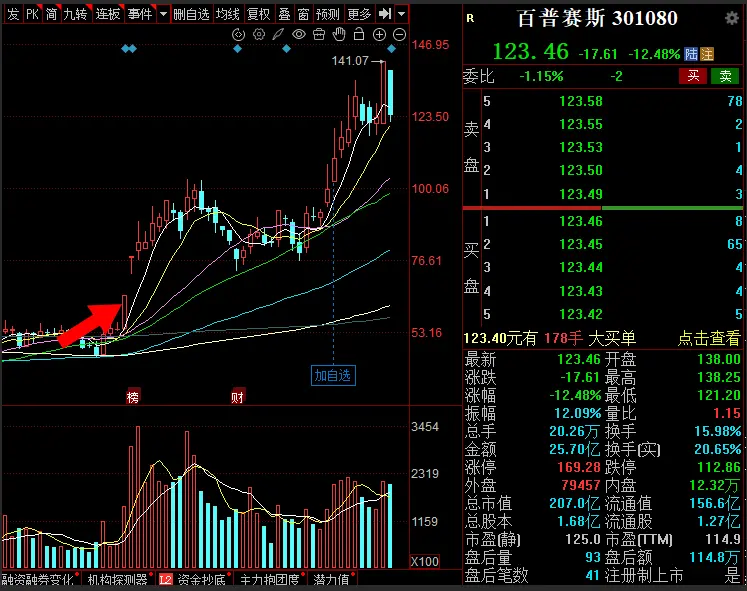Click sell level 5 price 123.58

(581, 101)
